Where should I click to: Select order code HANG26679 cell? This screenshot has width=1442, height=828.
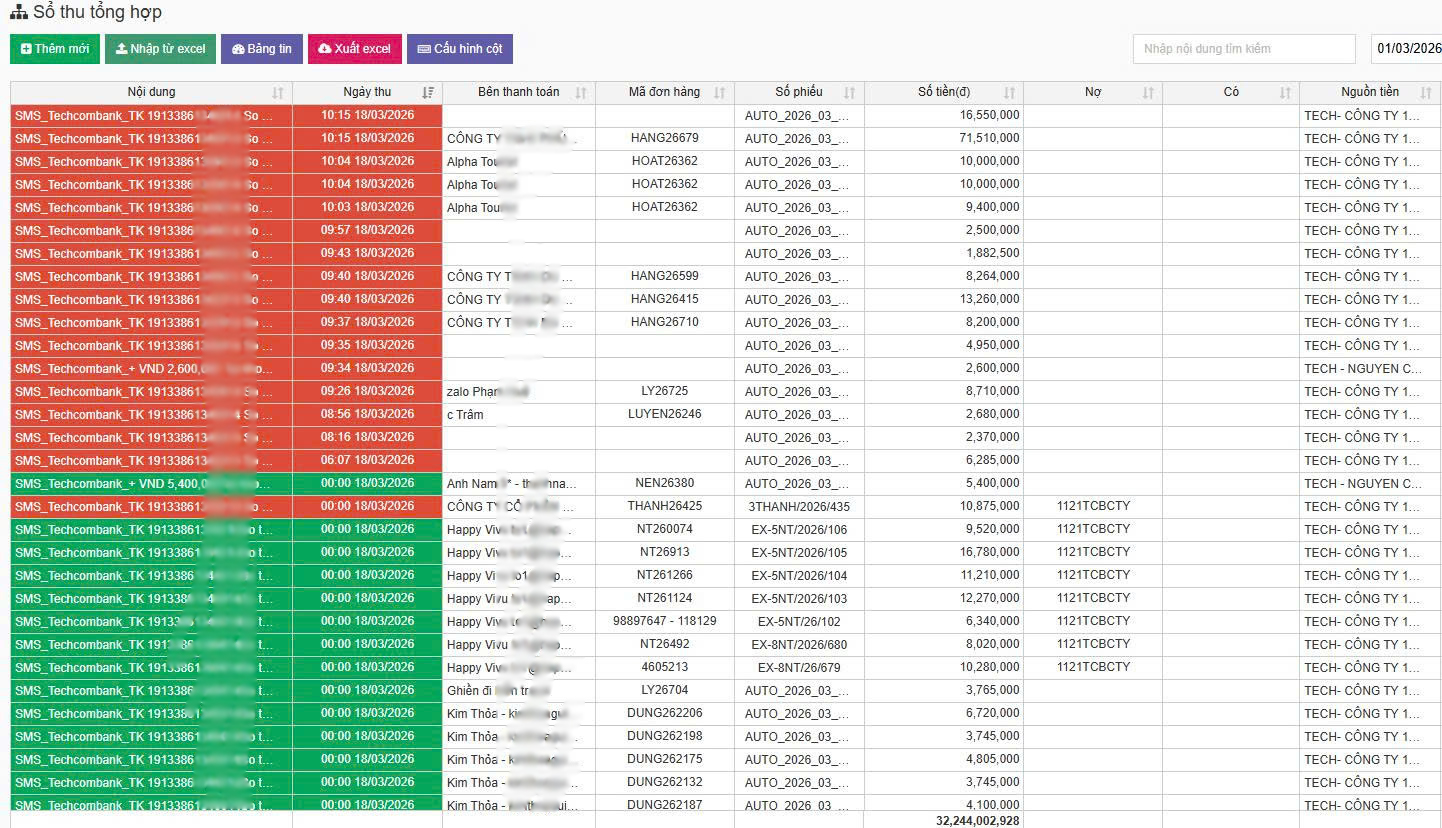(x=664, y=138)
